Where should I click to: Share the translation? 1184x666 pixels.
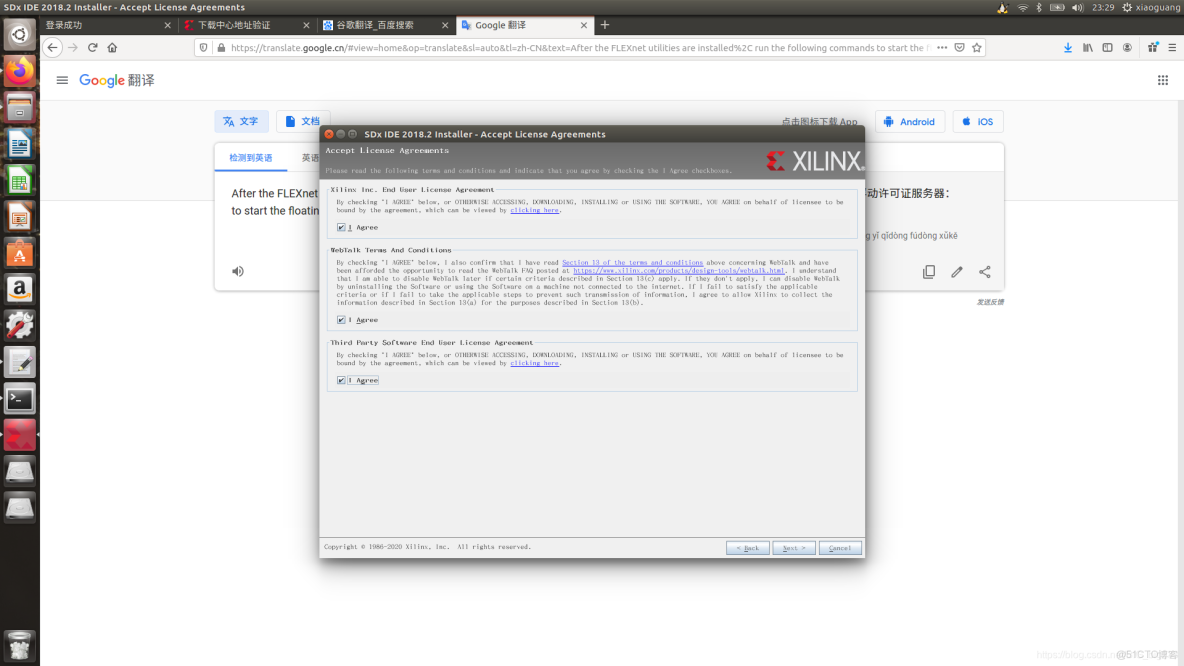985,272
